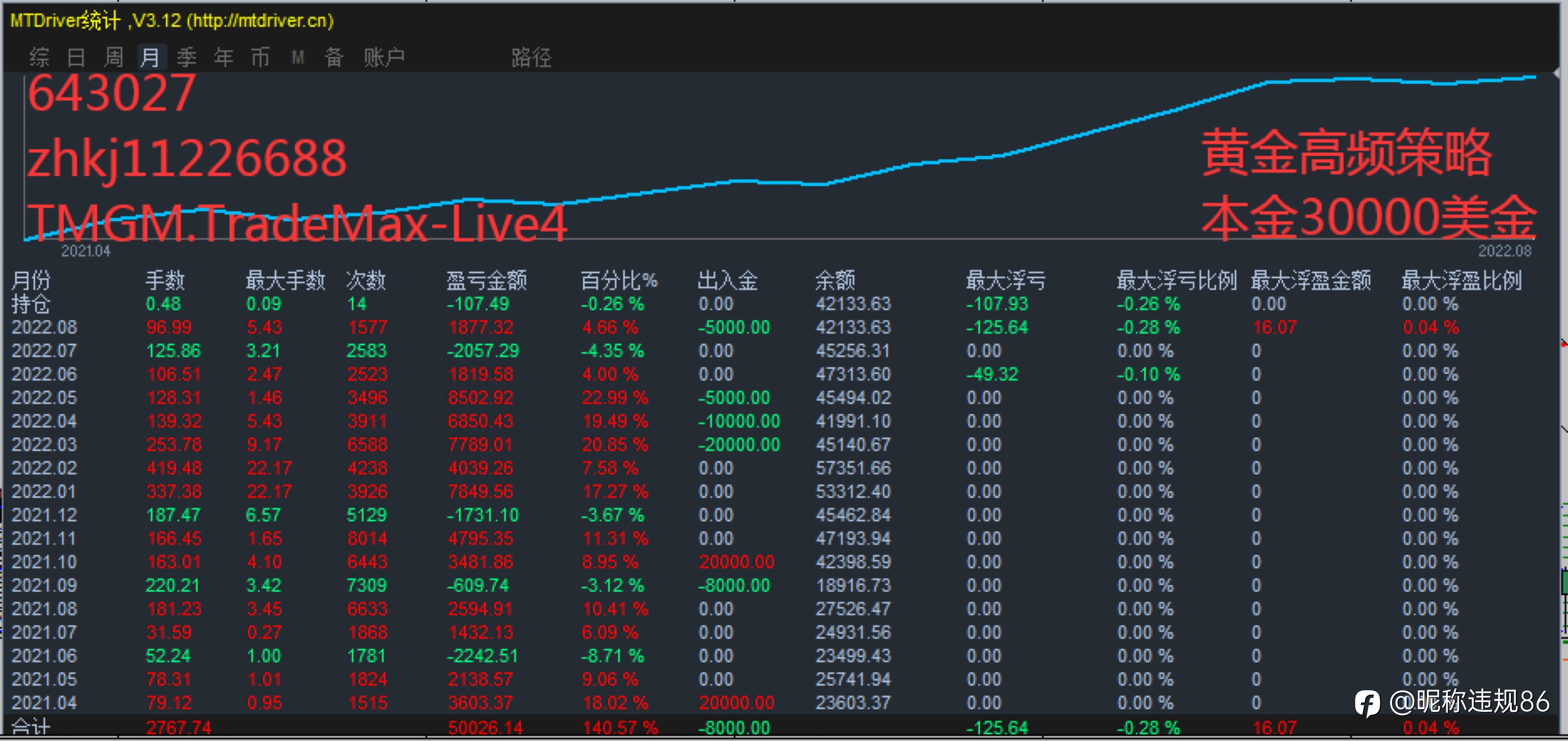This screenshot has height=741, width=1568.
Task: Click the blue equity curve line
Action: point(779,181)
